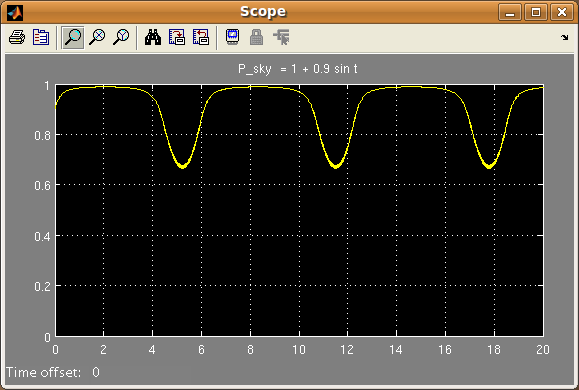Print the scope plot
The image size is (579, 390).
point(17,37)
